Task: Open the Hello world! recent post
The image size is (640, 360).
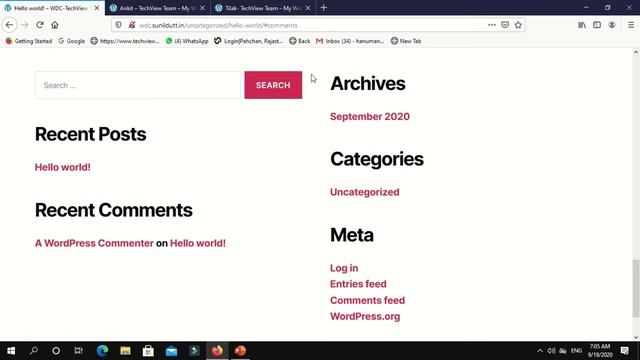Action: pyautogui.click(x=62, y=167)
